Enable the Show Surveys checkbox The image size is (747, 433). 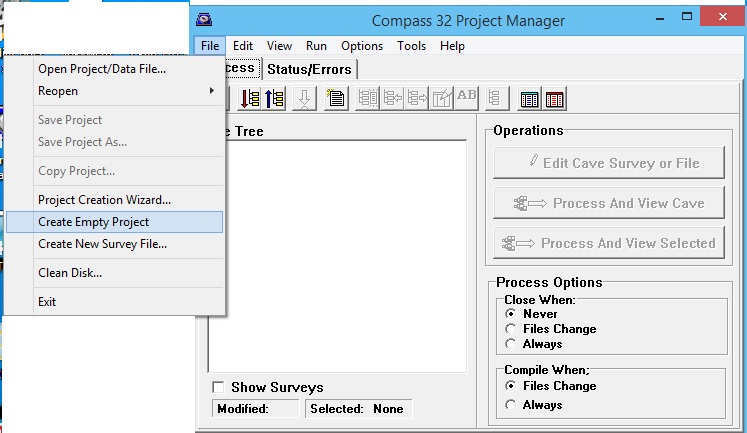(x=218, y=387)
